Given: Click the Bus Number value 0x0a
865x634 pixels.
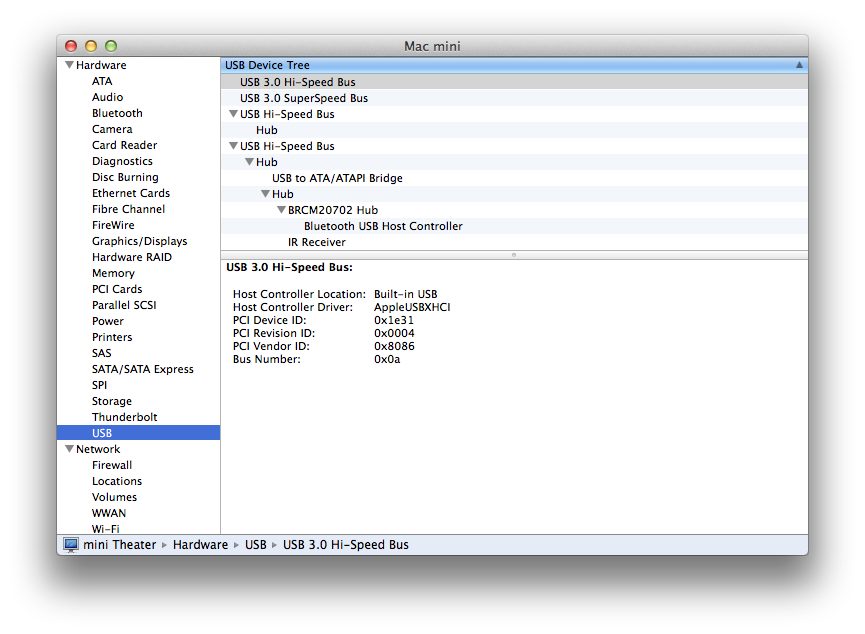Looking at the screenshot, I should tap(387, 359).
